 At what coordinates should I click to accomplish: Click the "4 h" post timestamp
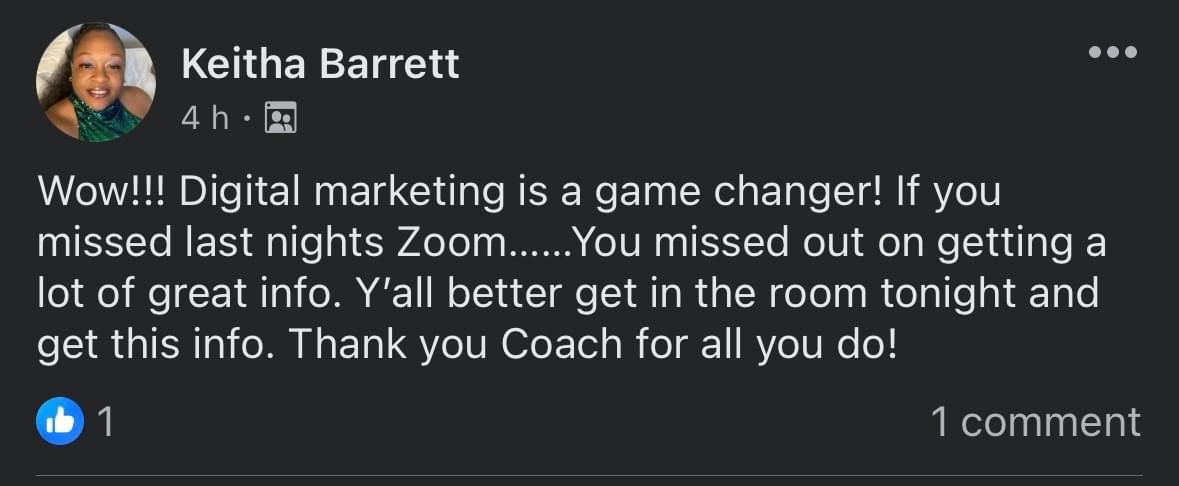point(204,120)
